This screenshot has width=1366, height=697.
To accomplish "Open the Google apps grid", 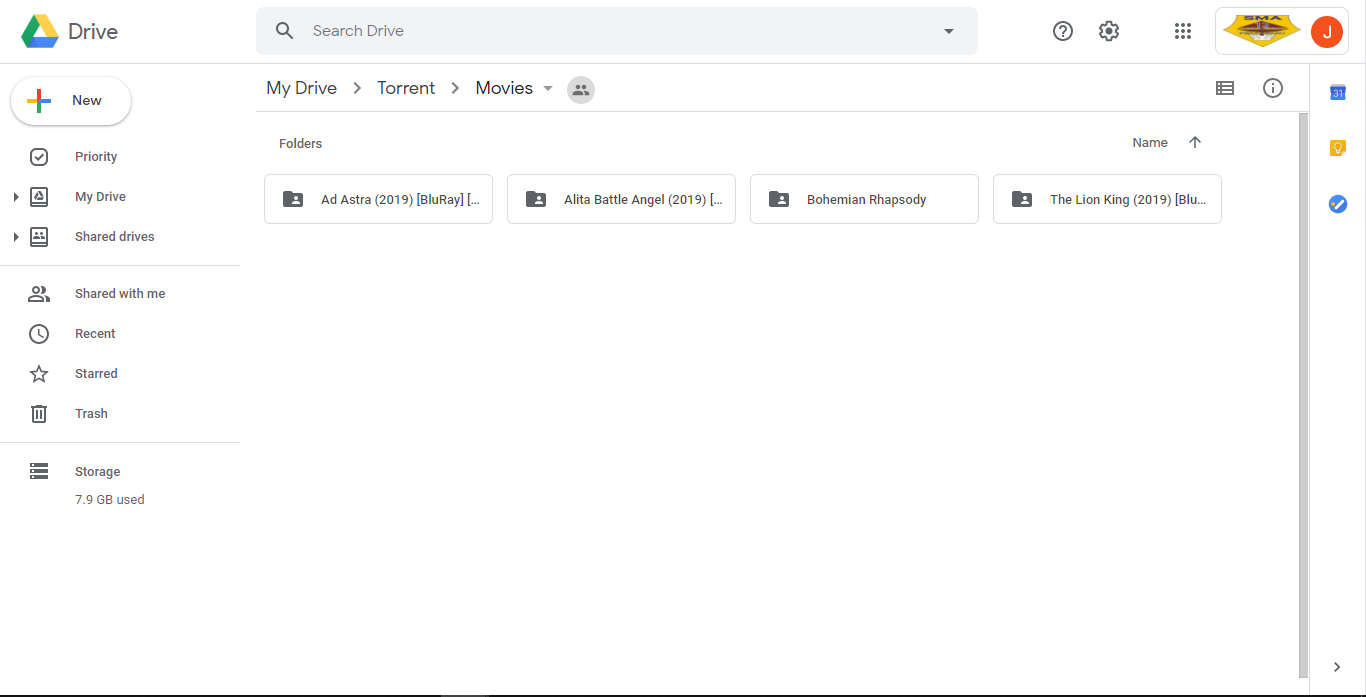I will coord(1183,31).
